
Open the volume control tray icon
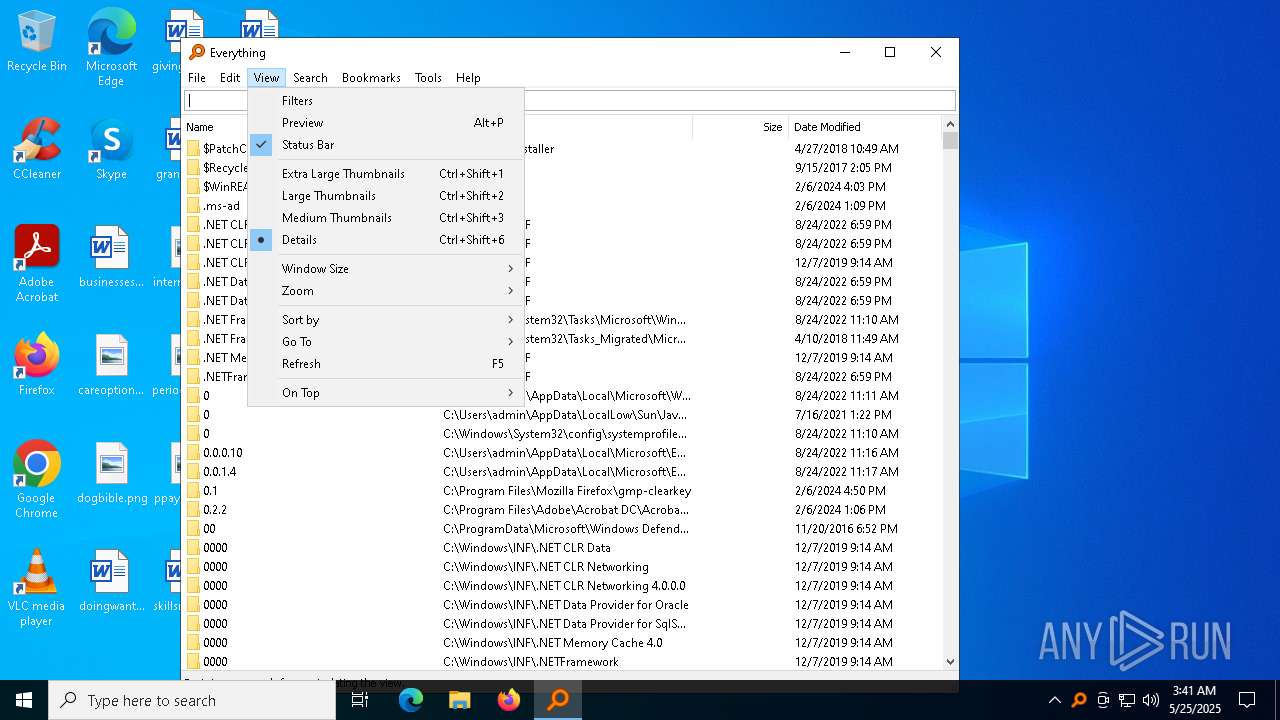point(1151,700)
